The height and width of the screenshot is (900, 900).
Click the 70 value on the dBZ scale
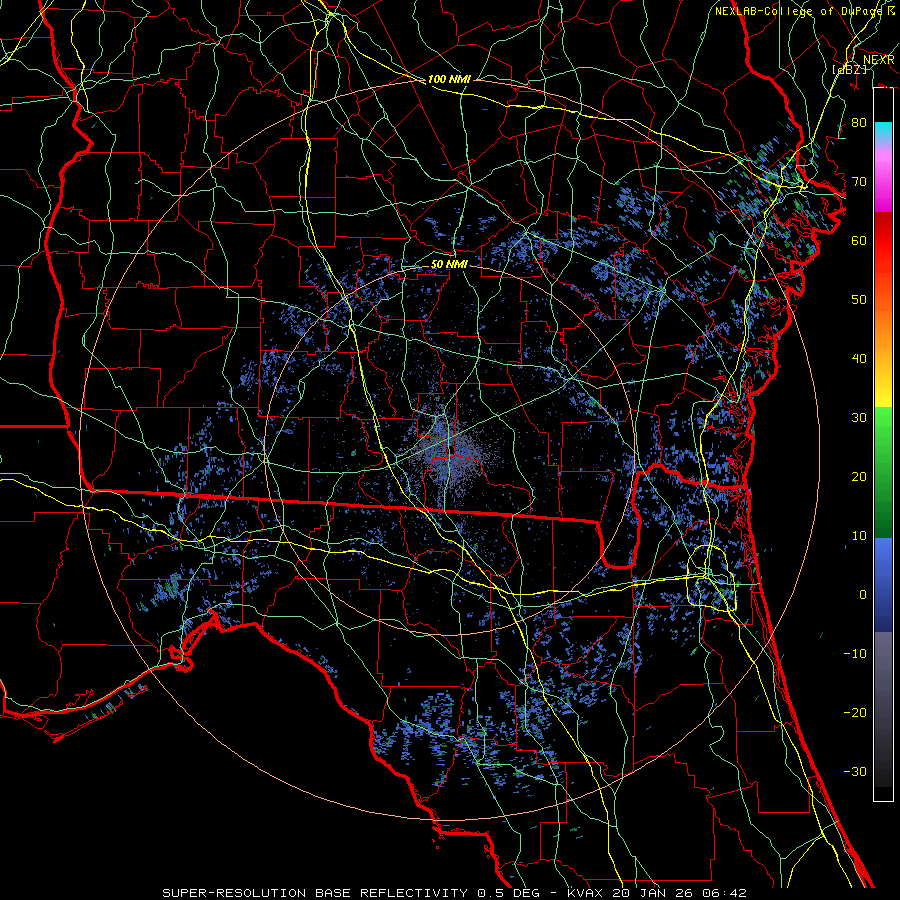(x=859, y=181)
